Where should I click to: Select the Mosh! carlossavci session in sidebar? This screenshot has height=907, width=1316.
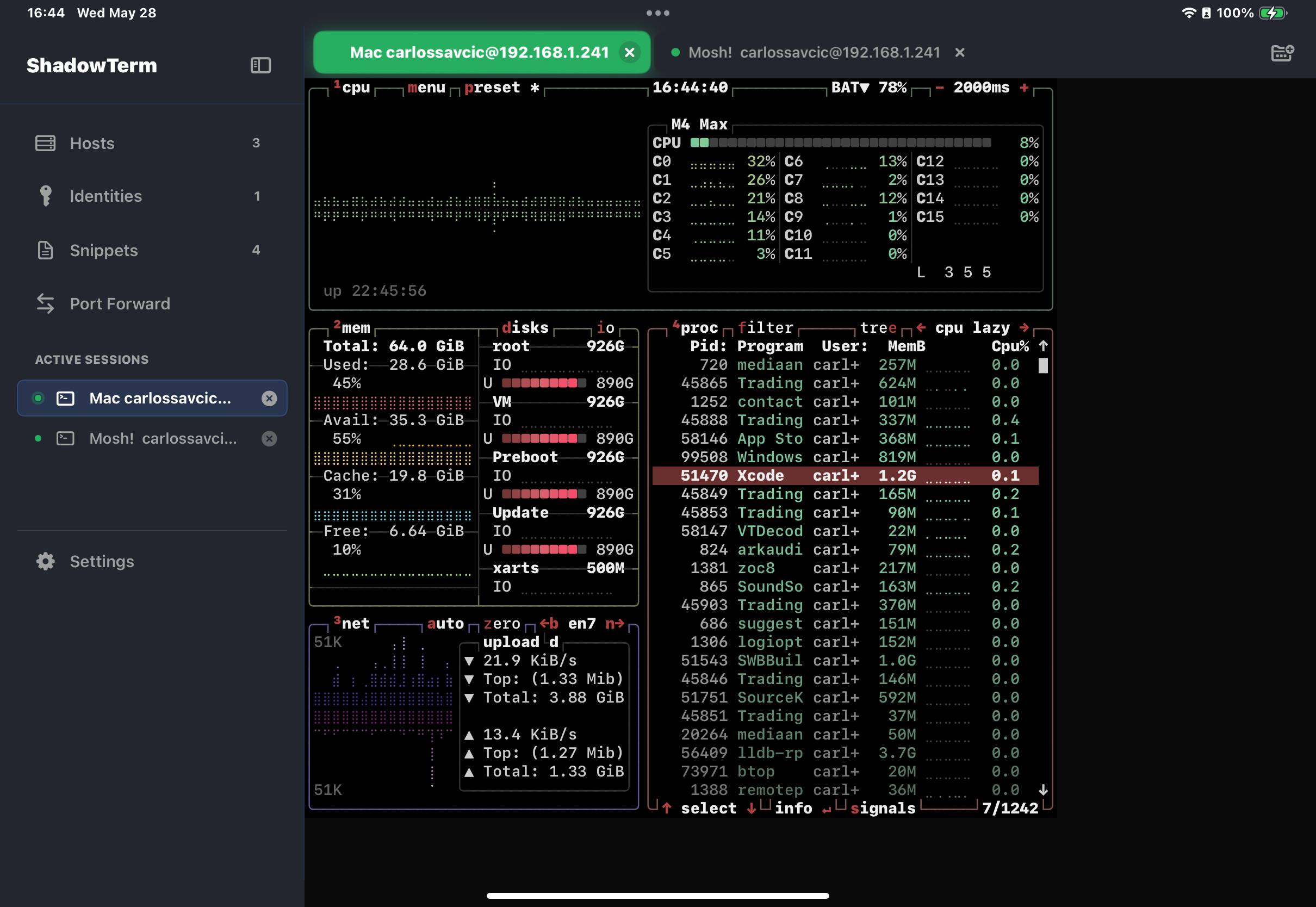coord(152,439)
